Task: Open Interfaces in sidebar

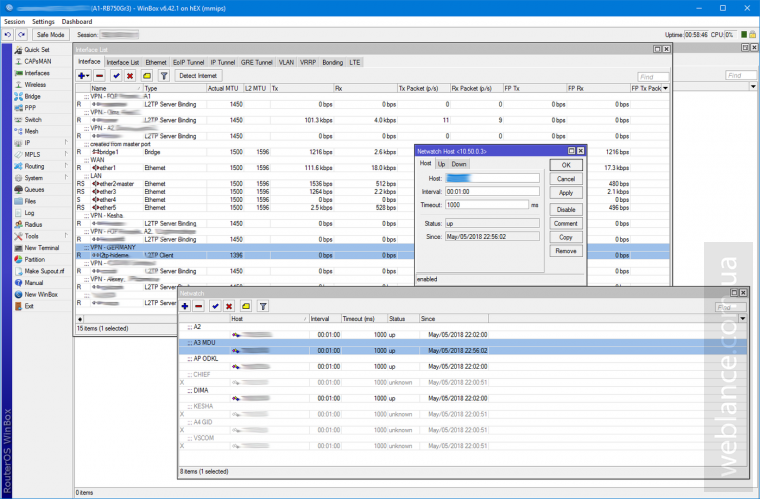Action: 37,73
